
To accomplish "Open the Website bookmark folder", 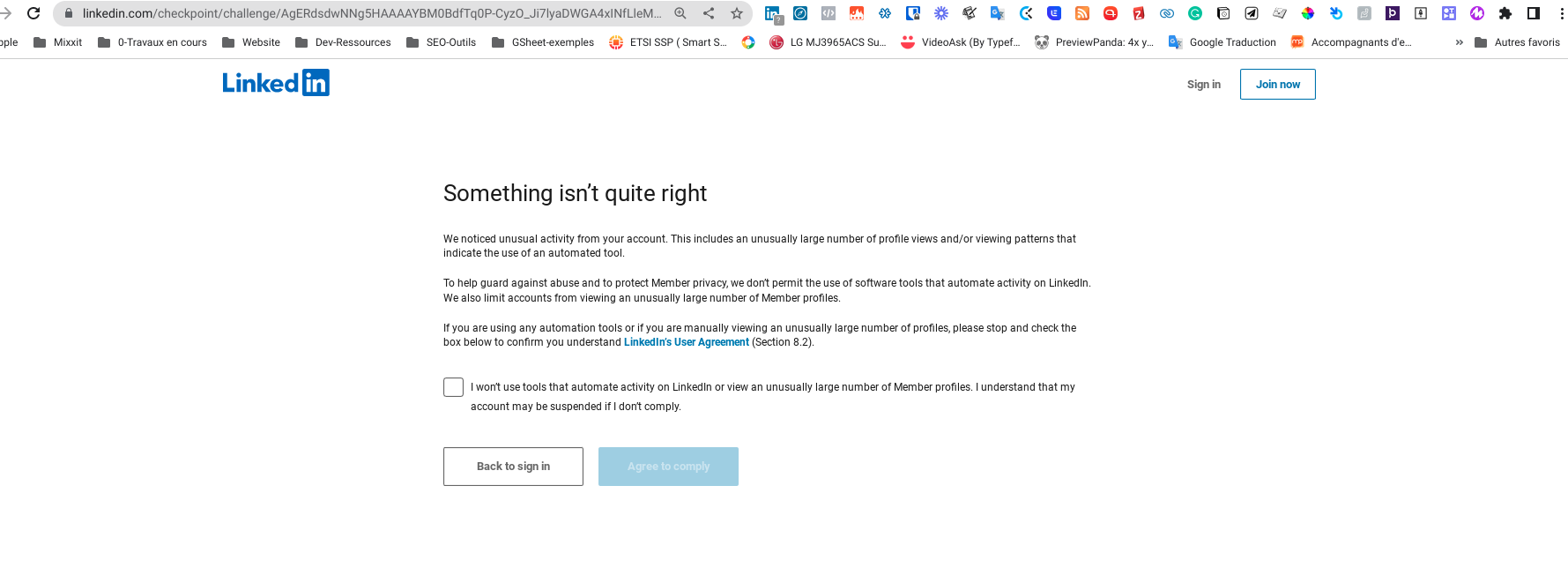I will pos(251,42).
